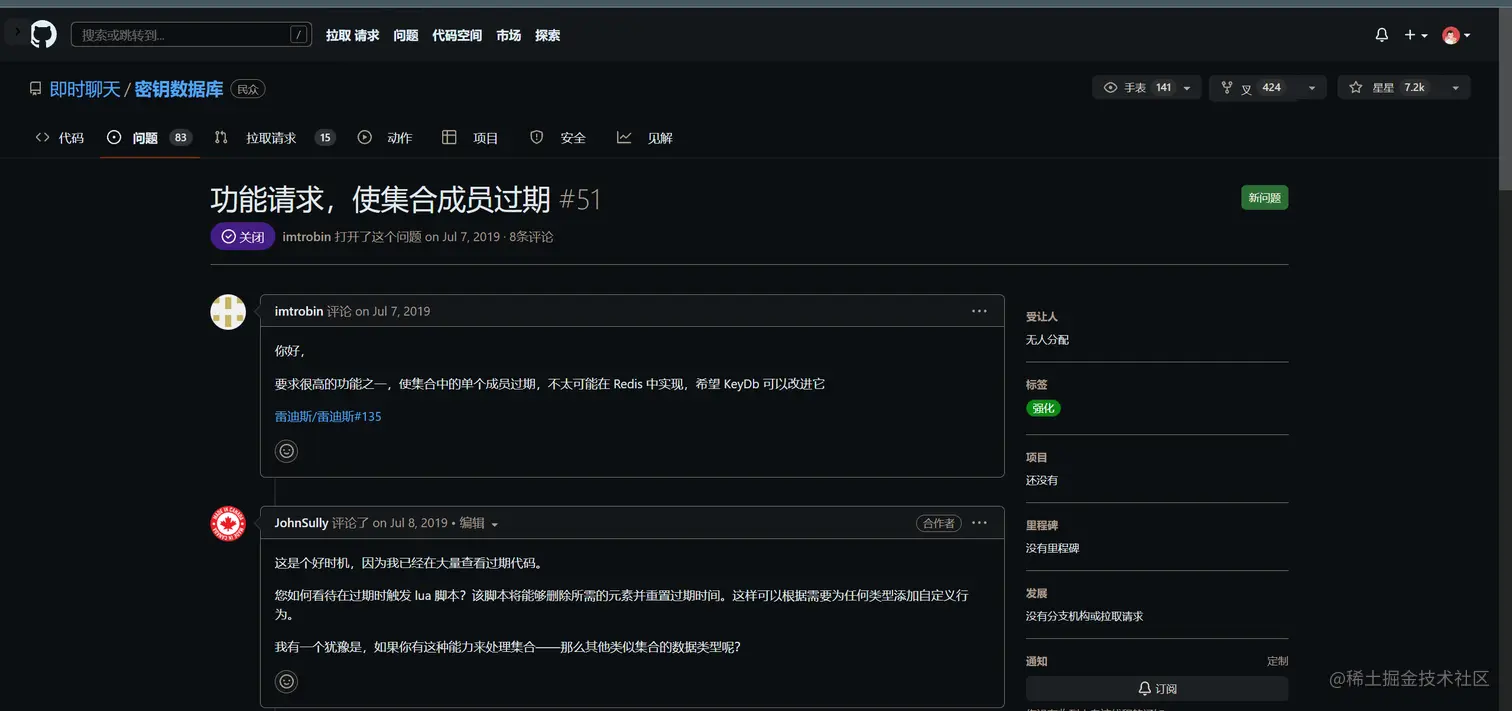Expand the star lists dropdown arrow

1455,88
